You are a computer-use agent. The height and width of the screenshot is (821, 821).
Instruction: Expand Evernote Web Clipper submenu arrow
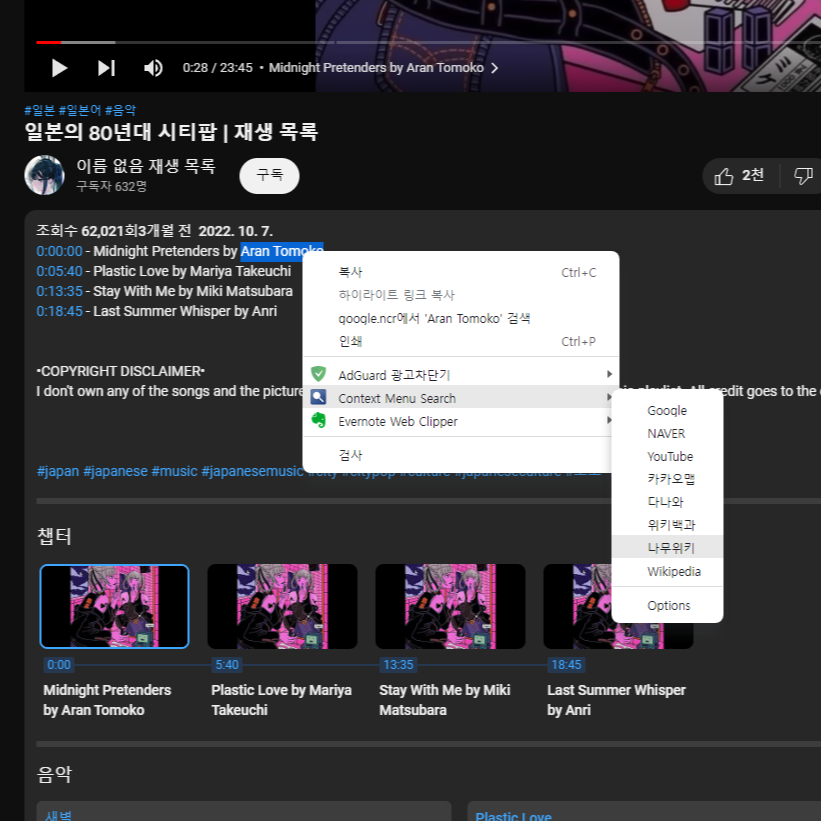click(609, 420)
